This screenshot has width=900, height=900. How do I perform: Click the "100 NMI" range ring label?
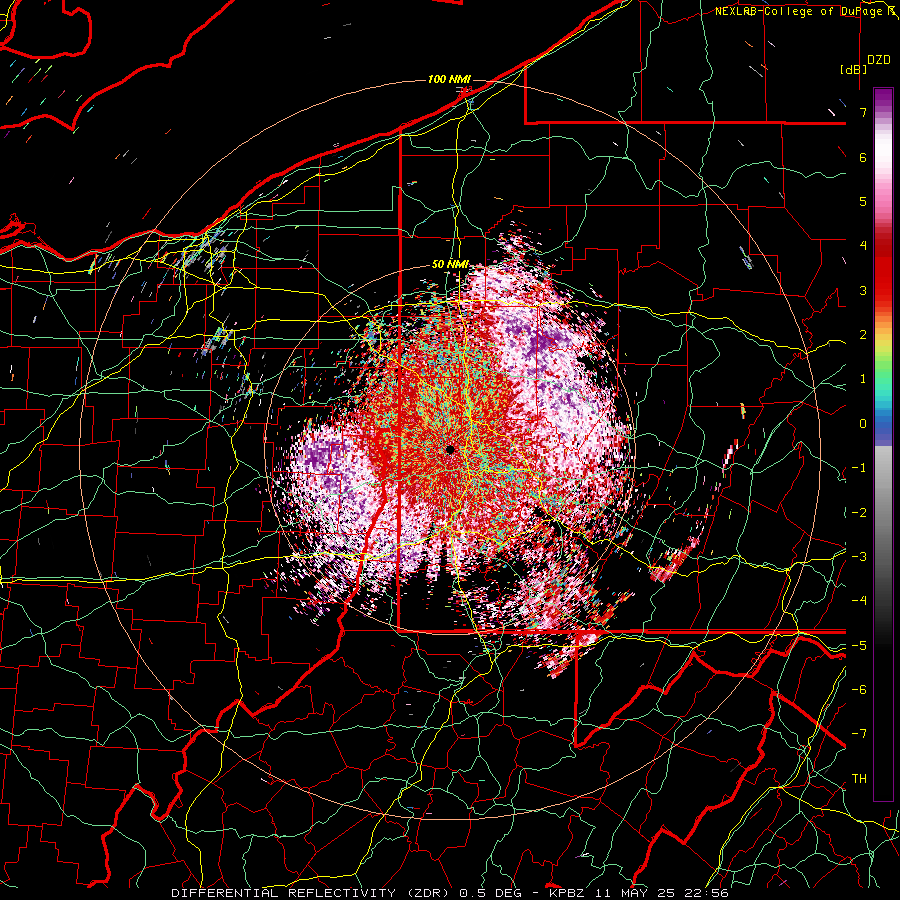(x=449, y=79)
